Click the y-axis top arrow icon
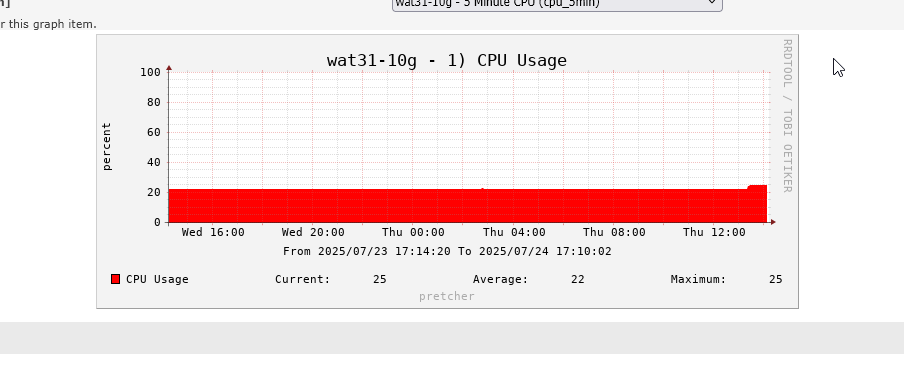The width and height of the screenshot is (904, 379). pos(169,68)
